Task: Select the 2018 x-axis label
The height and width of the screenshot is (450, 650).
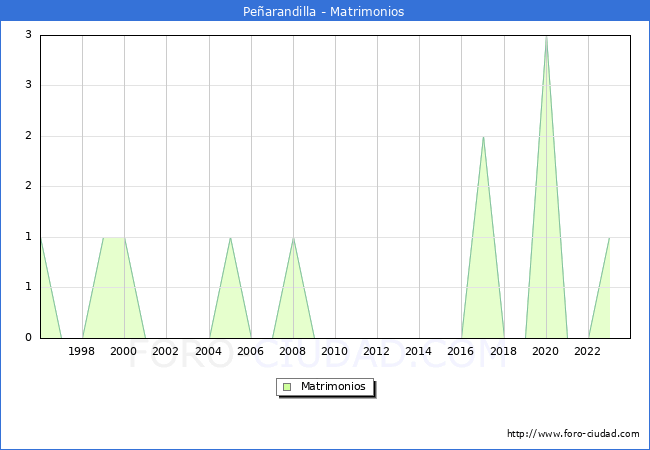Action: [503, 351]
